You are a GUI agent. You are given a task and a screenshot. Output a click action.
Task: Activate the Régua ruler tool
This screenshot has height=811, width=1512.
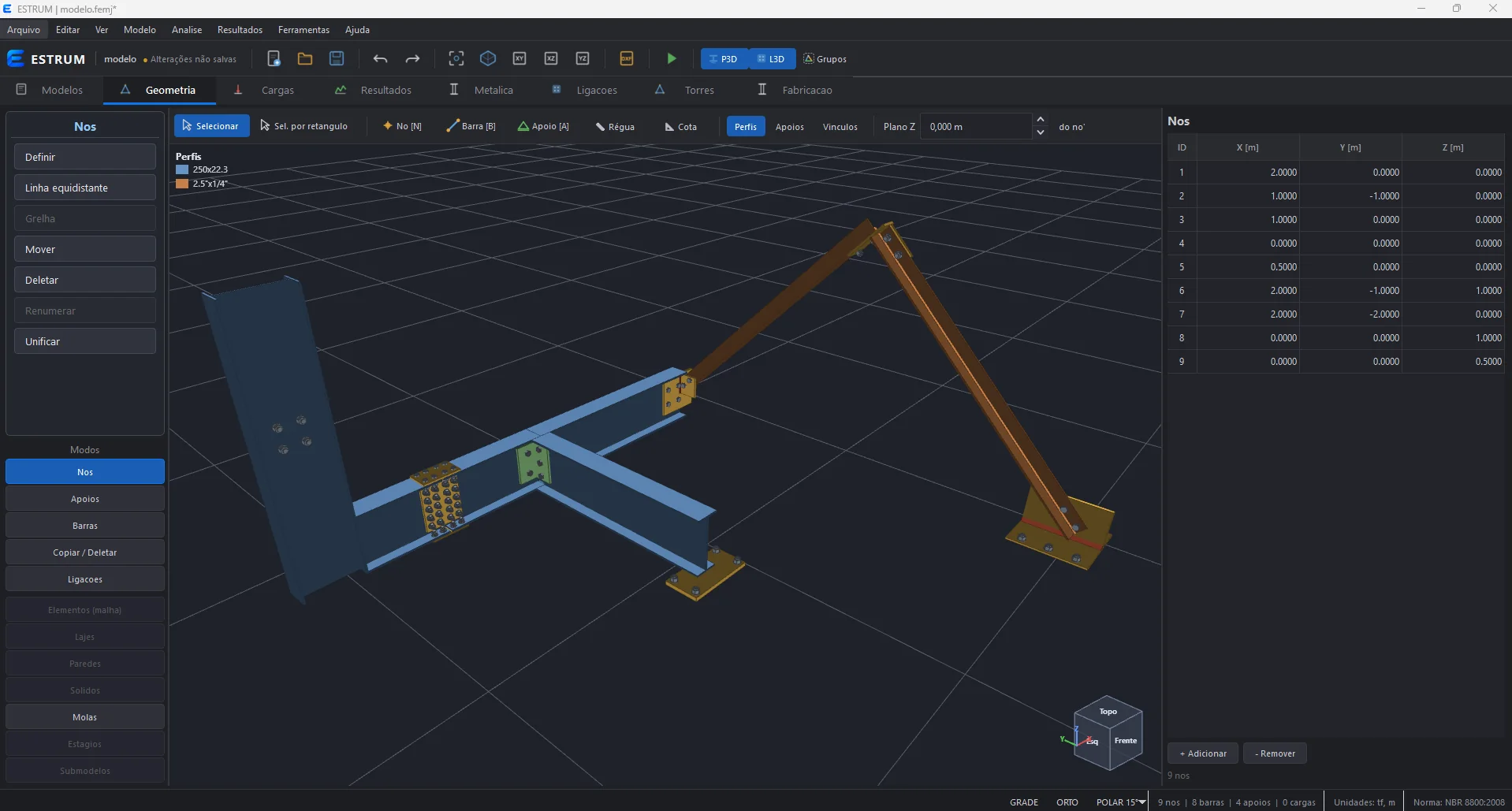[x=615, y=126]
